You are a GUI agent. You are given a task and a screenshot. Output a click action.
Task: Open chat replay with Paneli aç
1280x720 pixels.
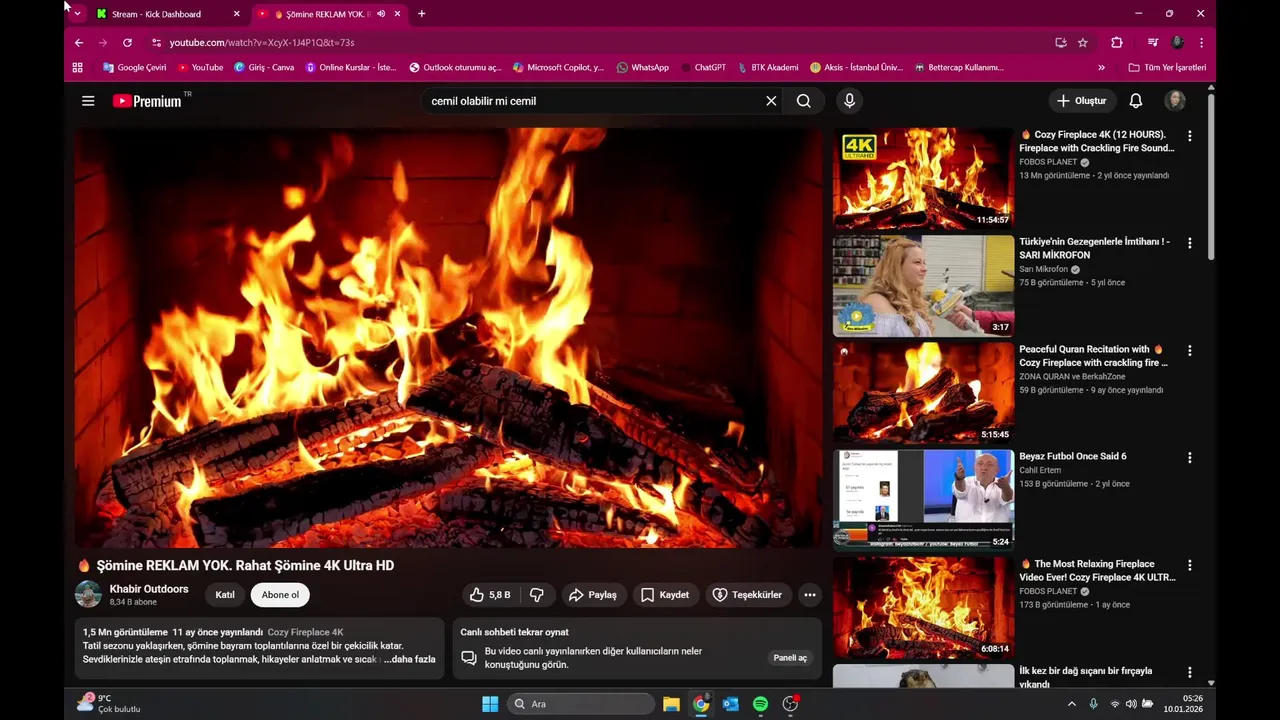coord(790,658)
